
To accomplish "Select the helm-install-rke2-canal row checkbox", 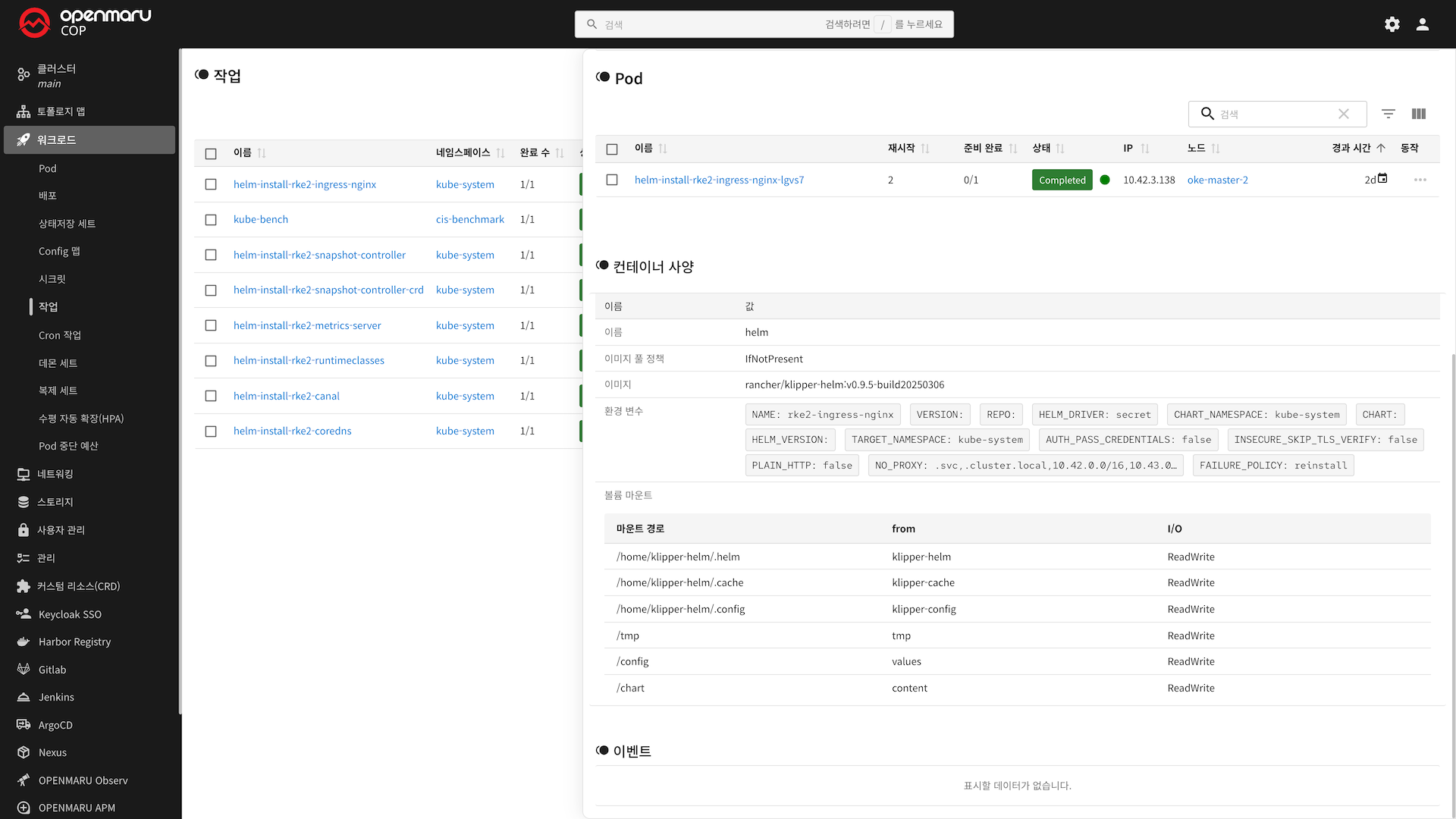I will (211, 396).
